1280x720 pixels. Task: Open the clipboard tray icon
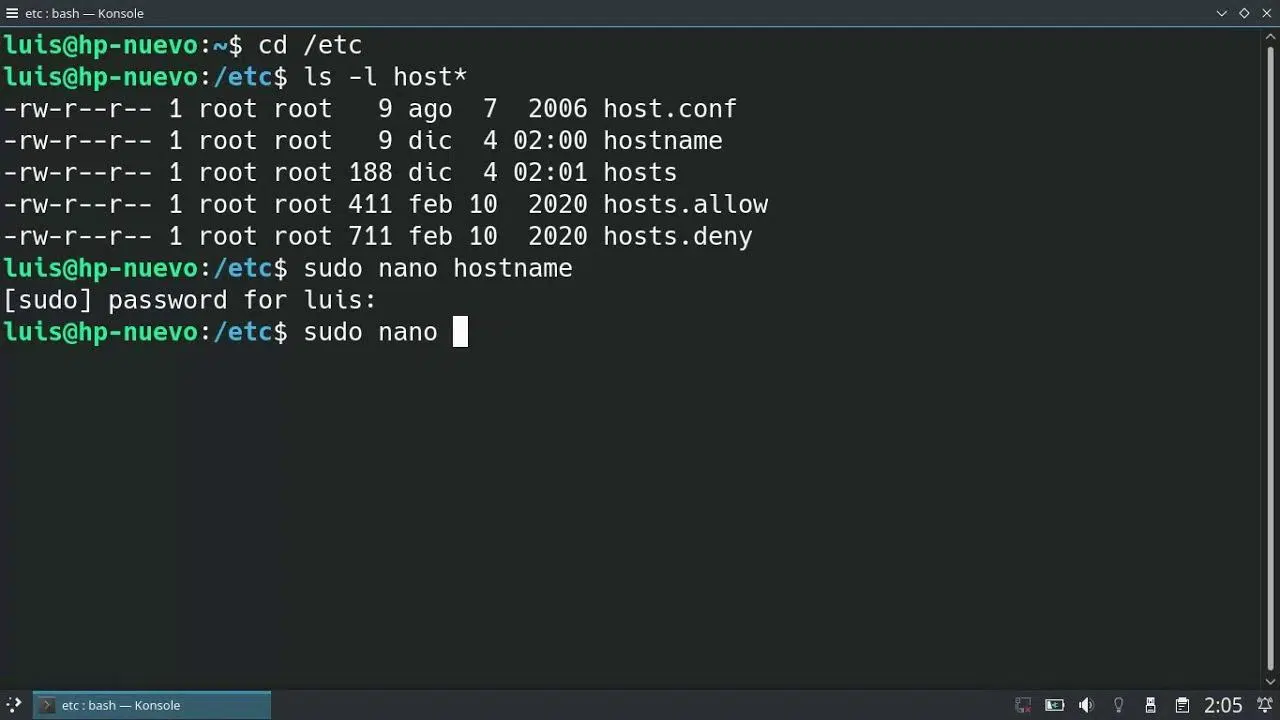[1182, 705]
